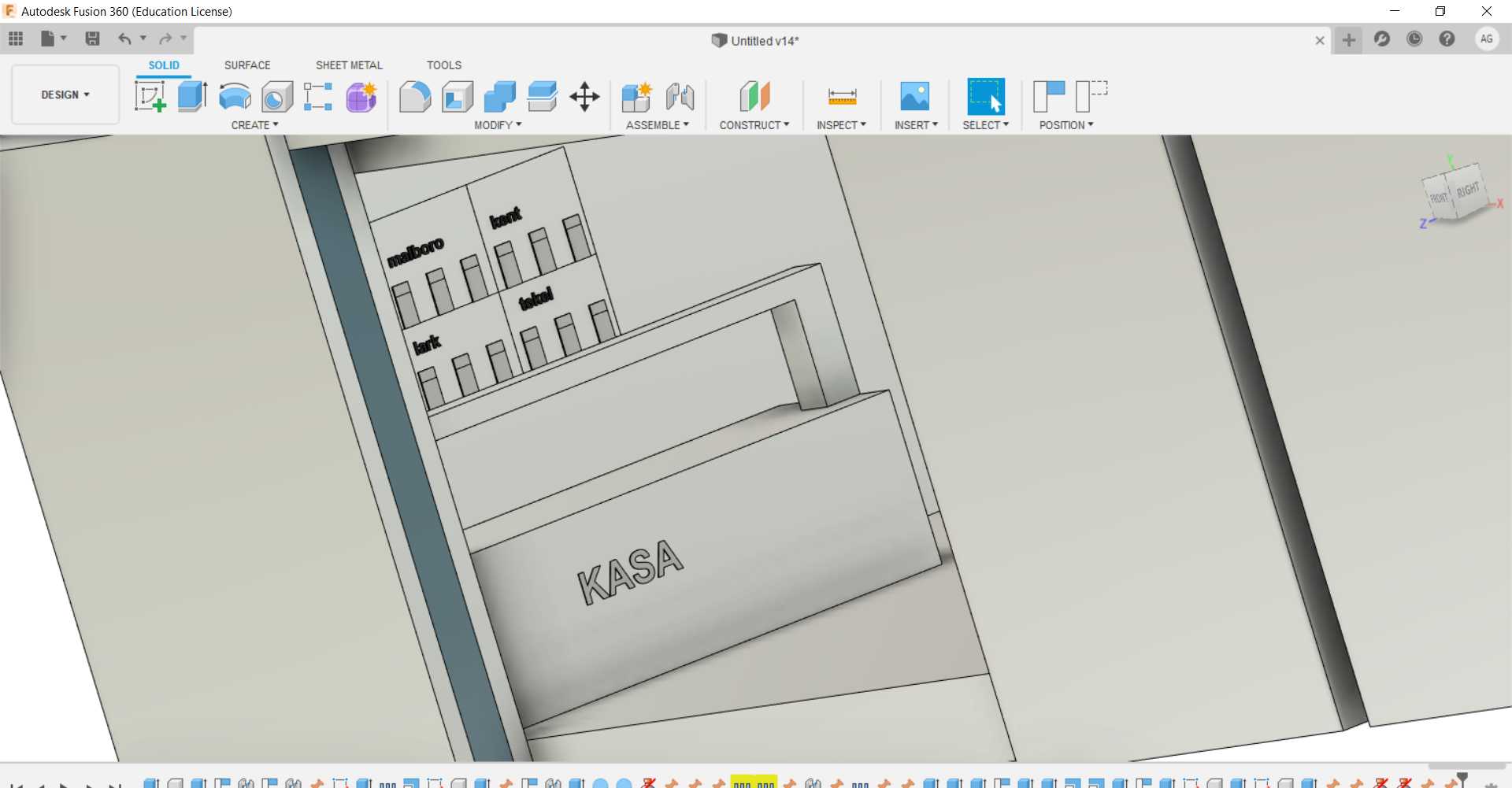Select the malboro label in the model

[x=416, y=251]
